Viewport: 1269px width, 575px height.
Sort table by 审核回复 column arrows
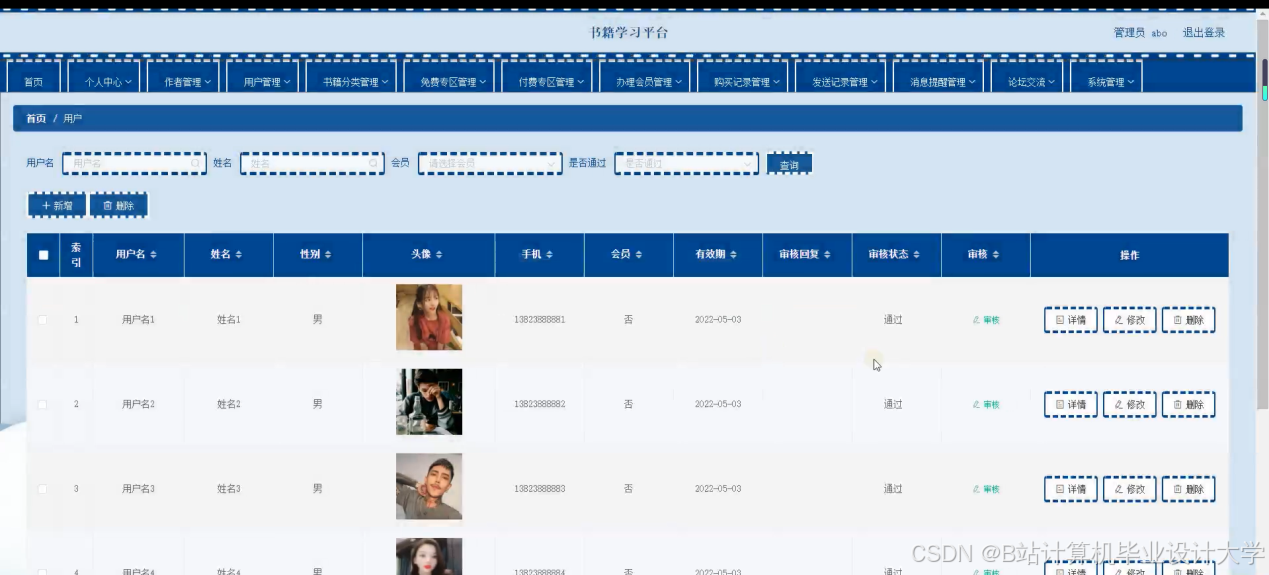click(827, 255)
